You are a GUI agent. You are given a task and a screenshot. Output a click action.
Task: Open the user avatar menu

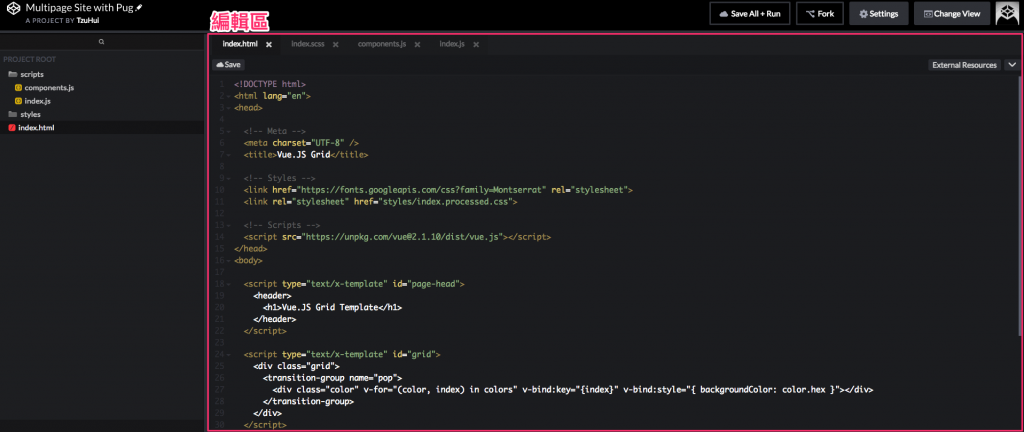click(x=1007, y=13)
